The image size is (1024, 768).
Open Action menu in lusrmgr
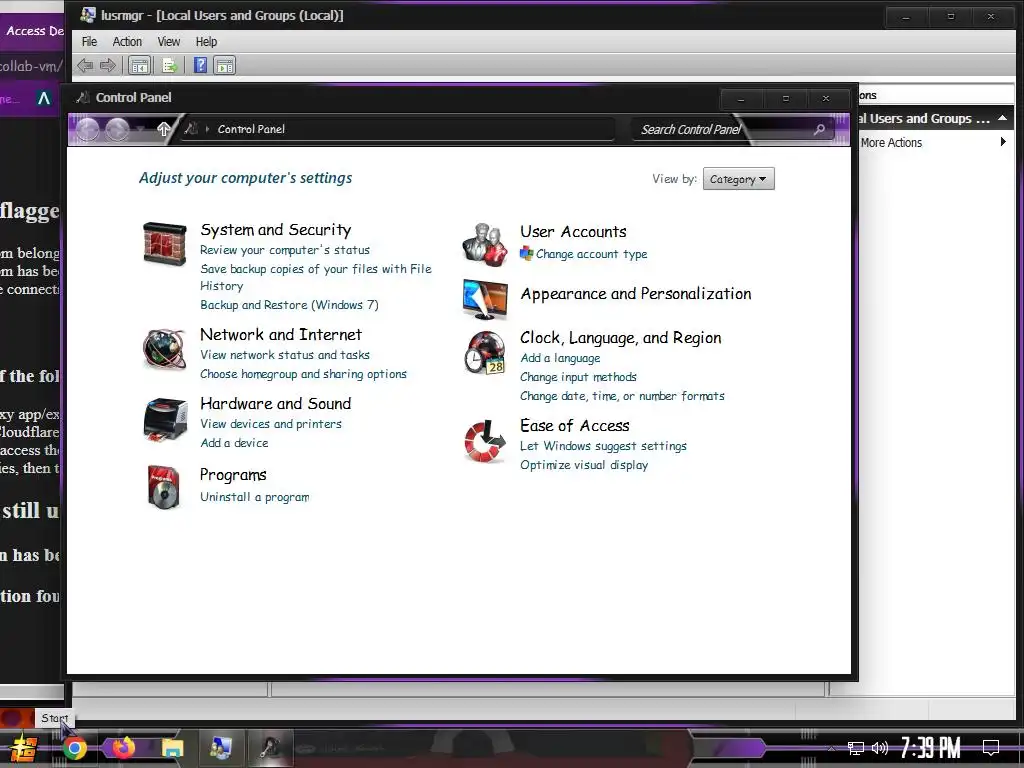(127, 42)
